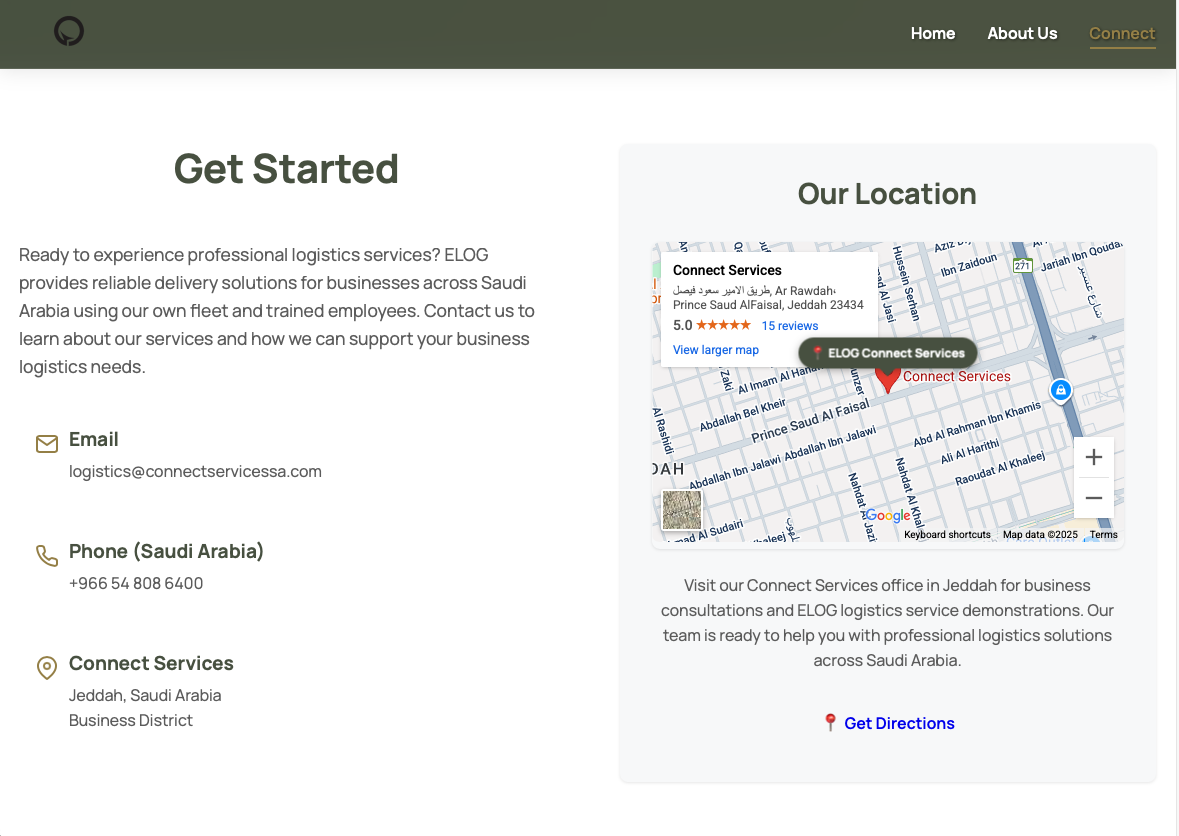Click the "15 reviews" link
The height and width of the screenshot is (836, 1179).
[789, 325]
